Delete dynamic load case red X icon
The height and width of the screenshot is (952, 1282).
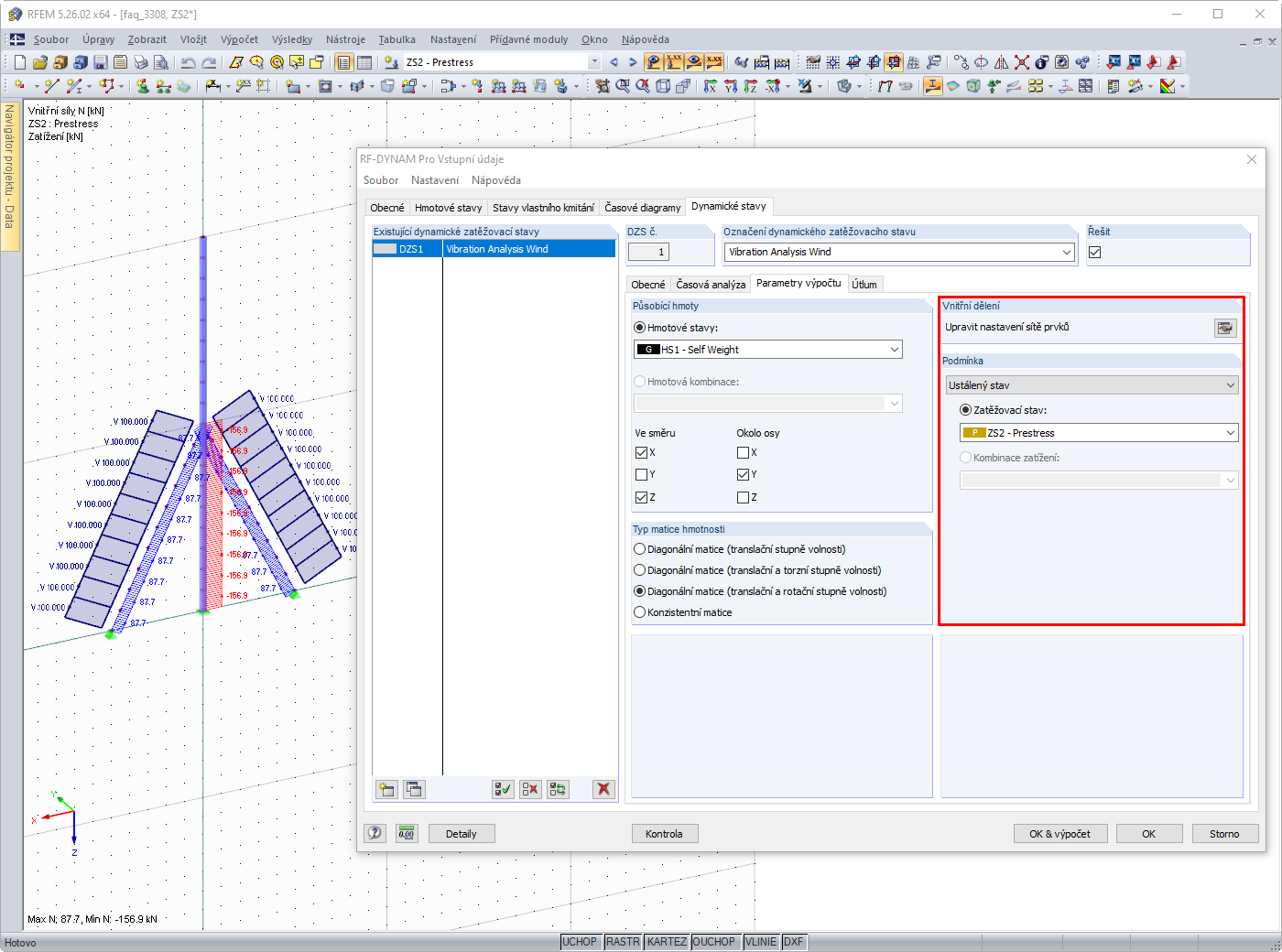(603, 789)
